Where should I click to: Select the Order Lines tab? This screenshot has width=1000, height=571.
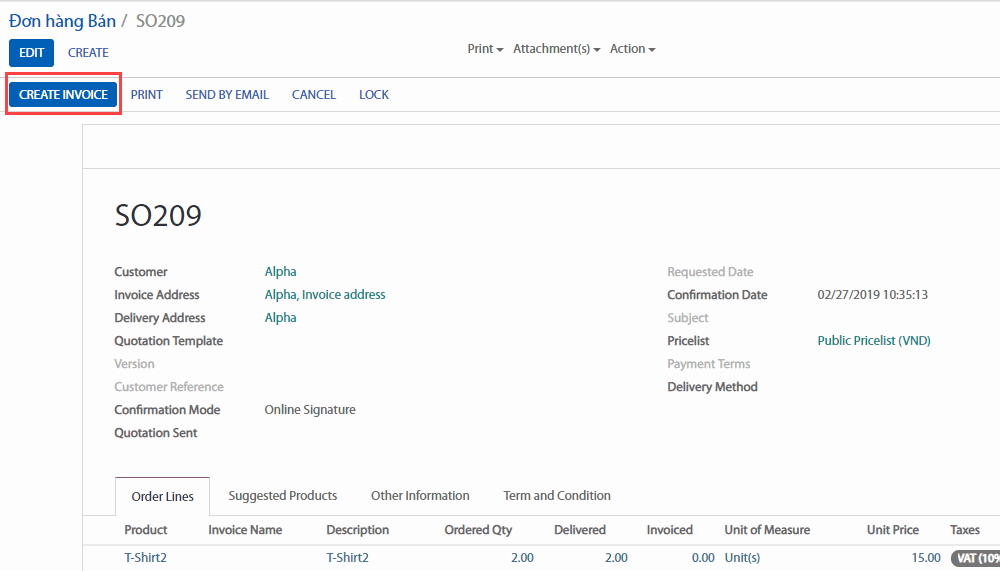[x=162, y=496]
